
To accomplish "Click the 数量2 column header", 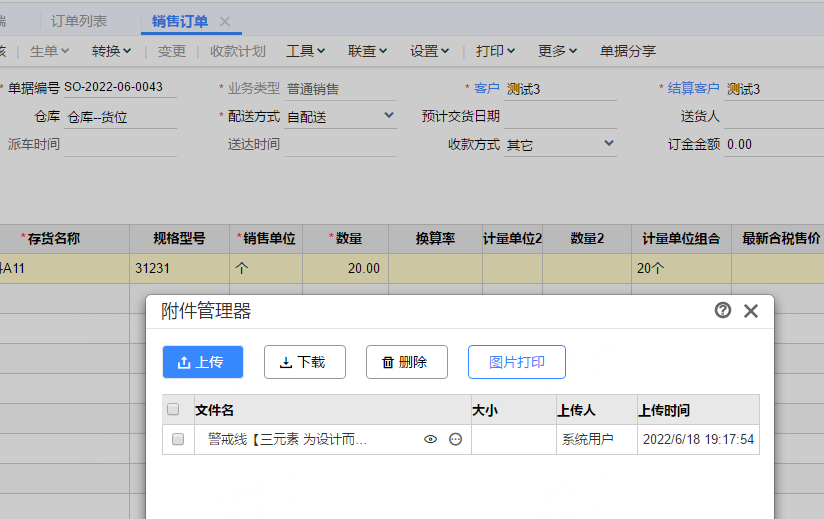I will 587,239.
